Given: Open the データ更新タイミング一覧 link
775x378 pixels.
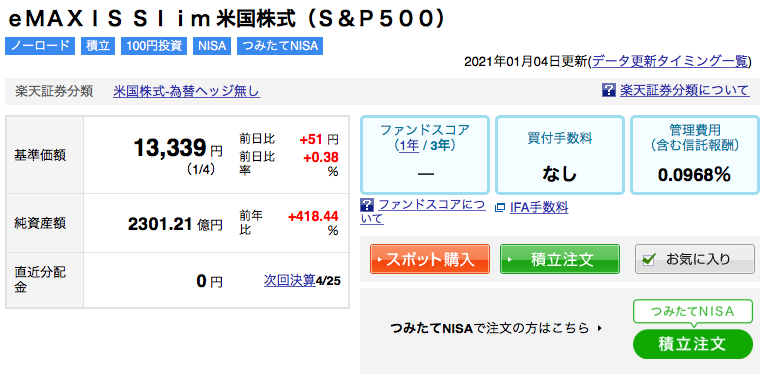Looking at the screenshot, I should [x=670, y=61].
